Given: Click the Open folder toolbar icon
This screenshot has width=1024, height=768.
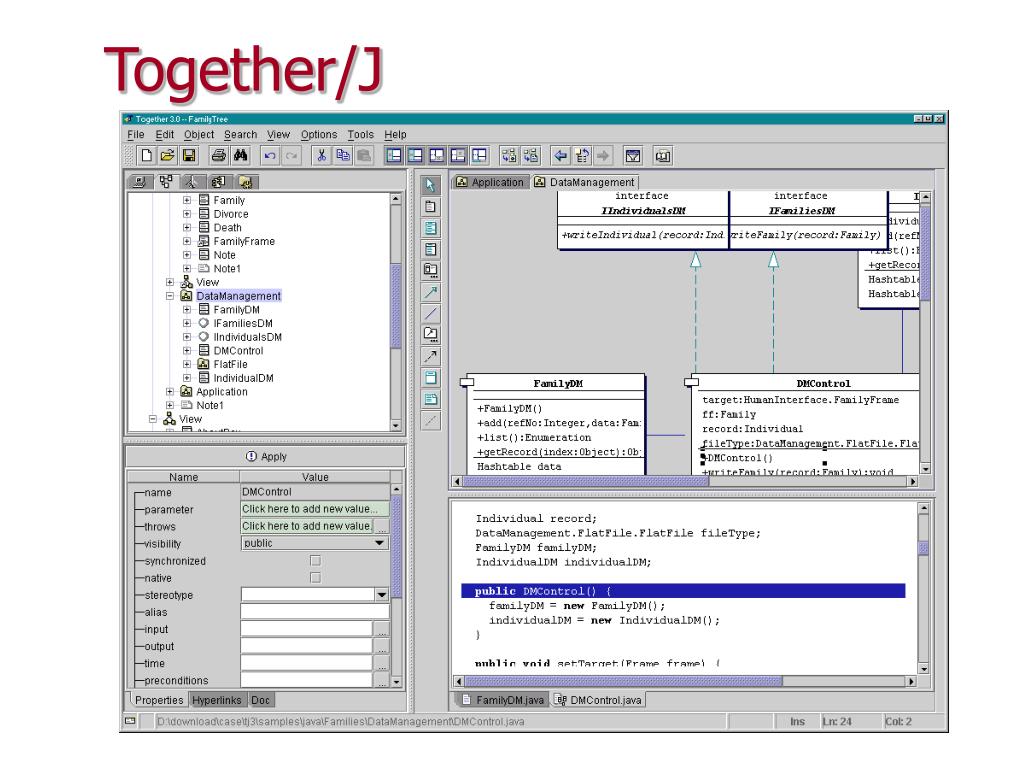Looking at the screenshot, I should point(168,155).
